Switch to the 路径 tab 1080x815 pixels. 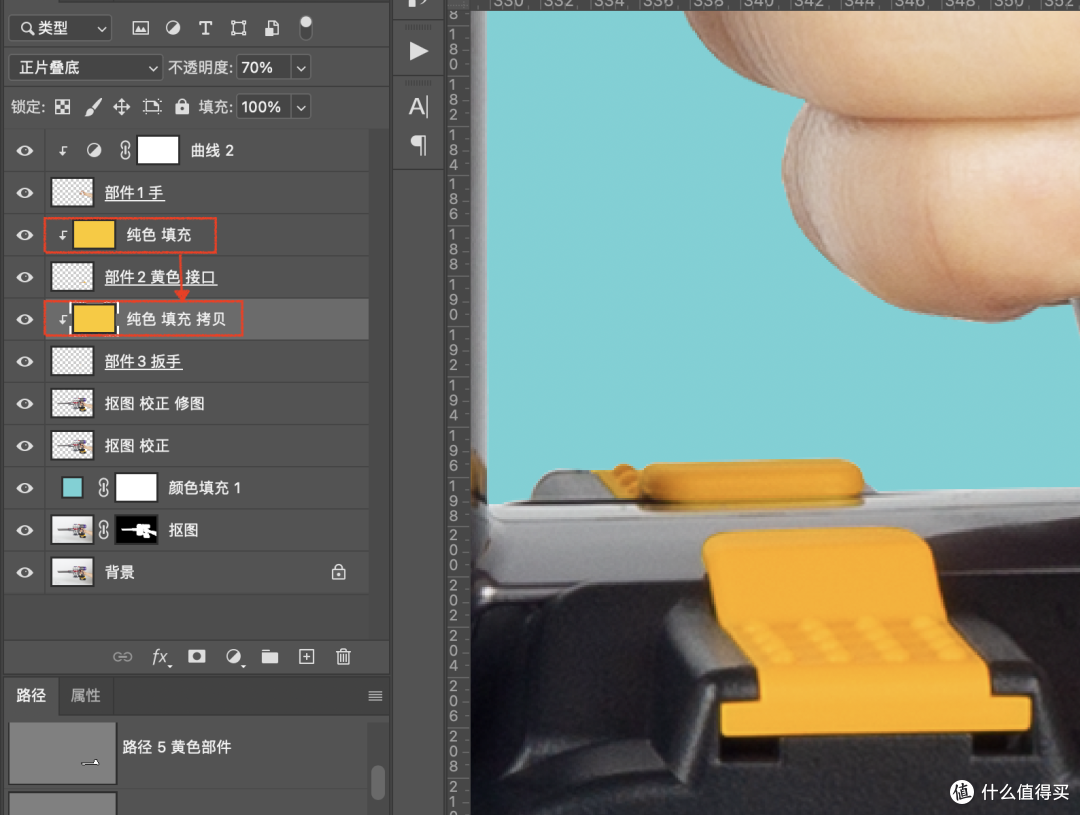(31, 695)
